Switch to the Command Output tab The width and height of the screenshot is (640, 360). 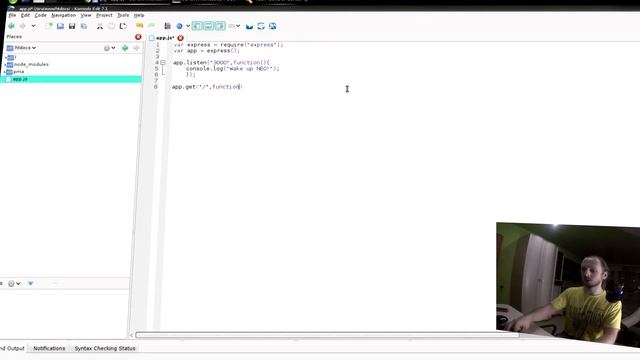(13, 348)
